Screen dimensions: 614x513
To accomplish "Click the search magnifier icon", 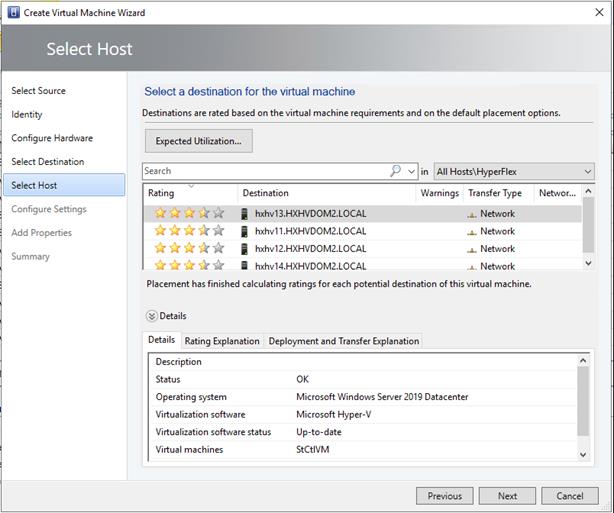I will point(396,171).
